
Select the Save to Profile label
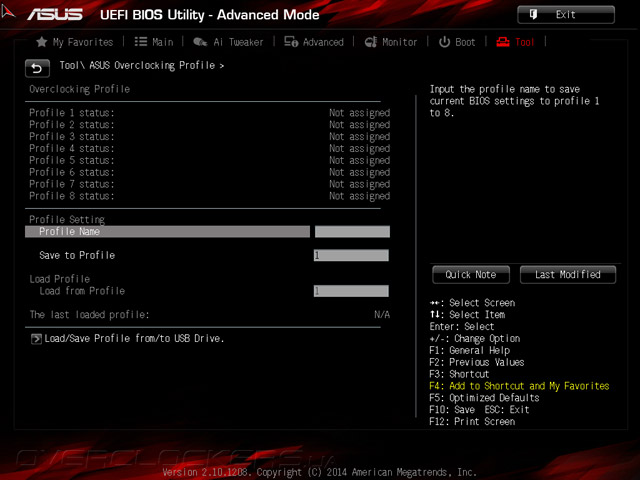click(77, 256)
